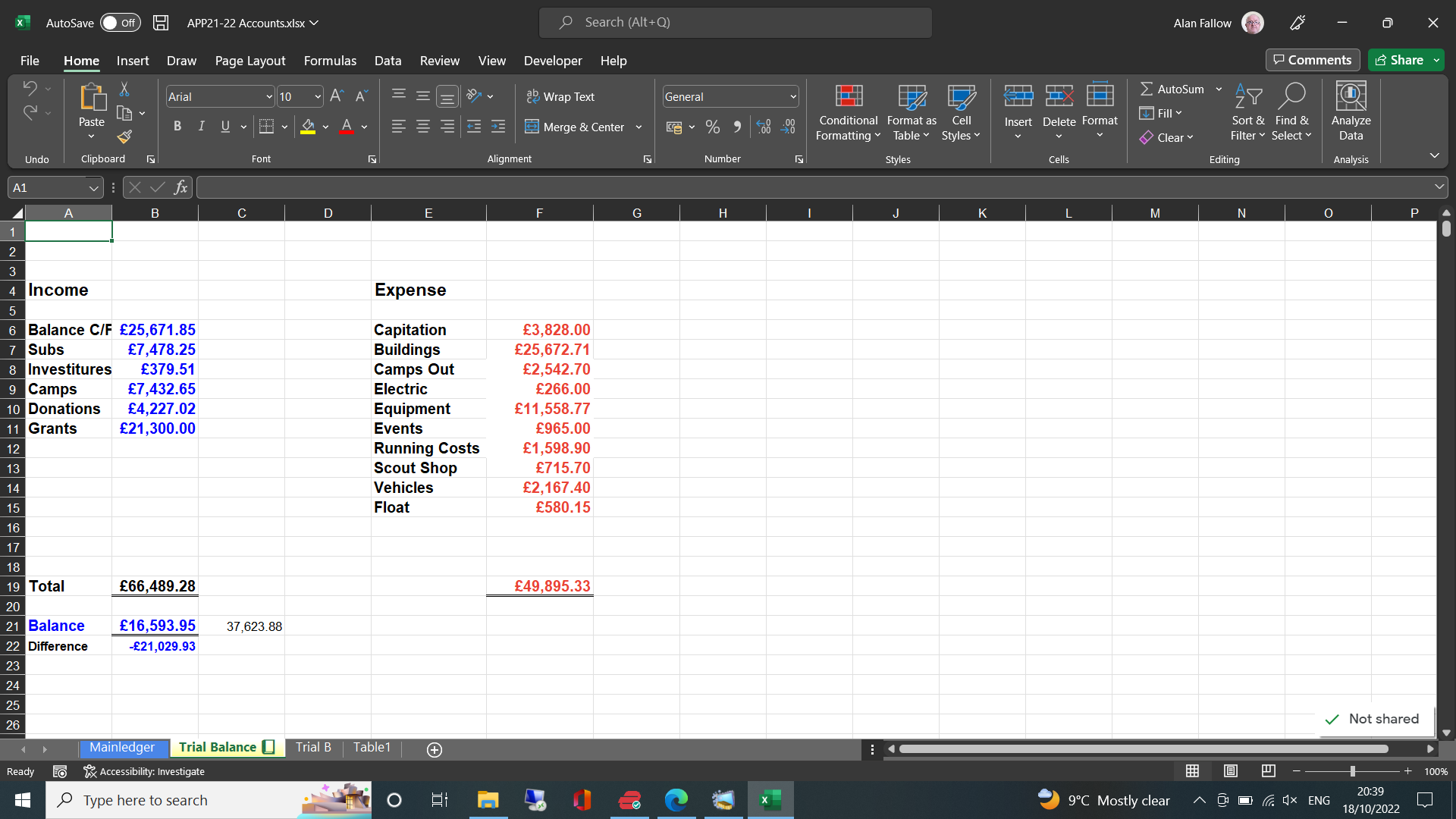Image resolution: width=1456 pixels, height=819 pixels.
Task: Open Conditional Formatting menu
Action: click(849, 113)
